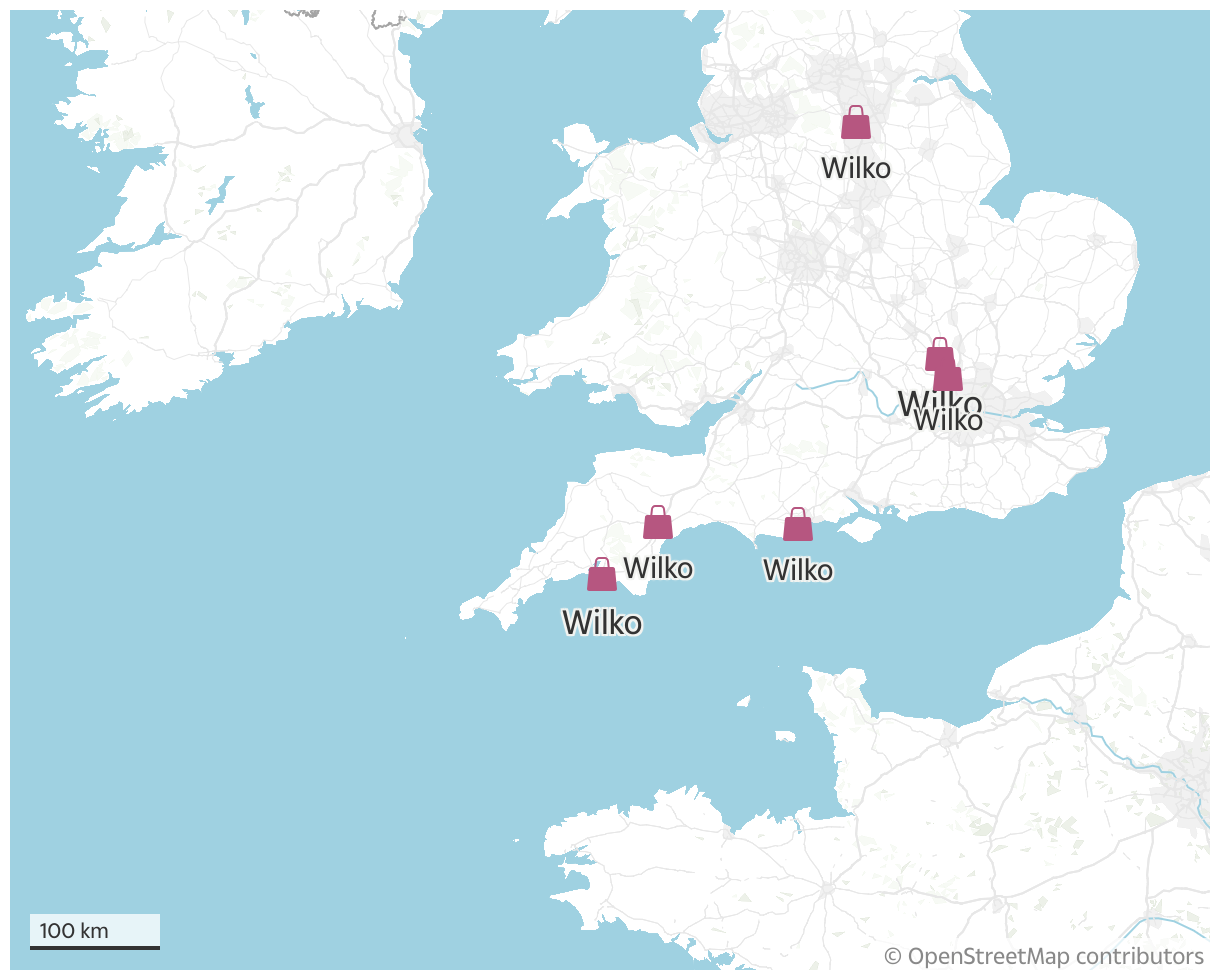Click the northernmost Wilko shopping bag marker

[x=856, y=123]
